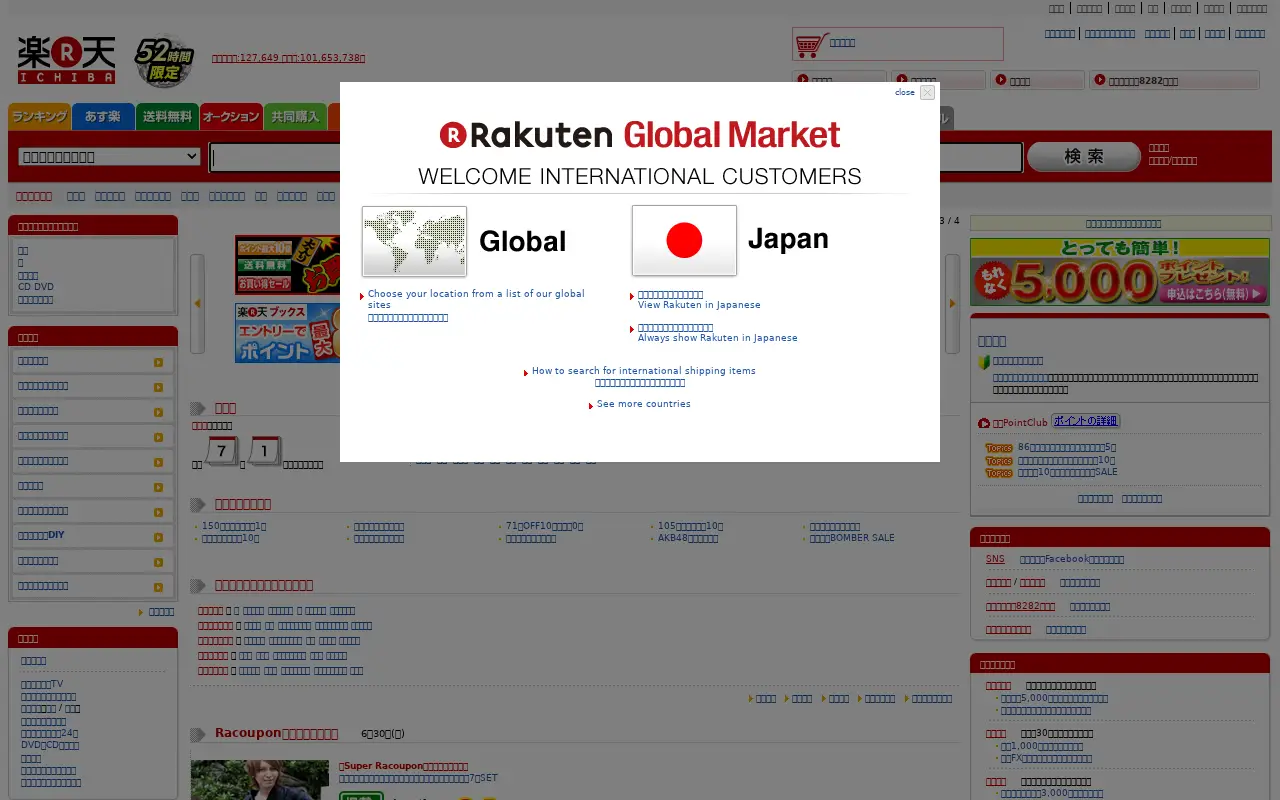Click the link containing 127,649
The height and width of the screenshot is (800, 1280).
tap(288, 58)
